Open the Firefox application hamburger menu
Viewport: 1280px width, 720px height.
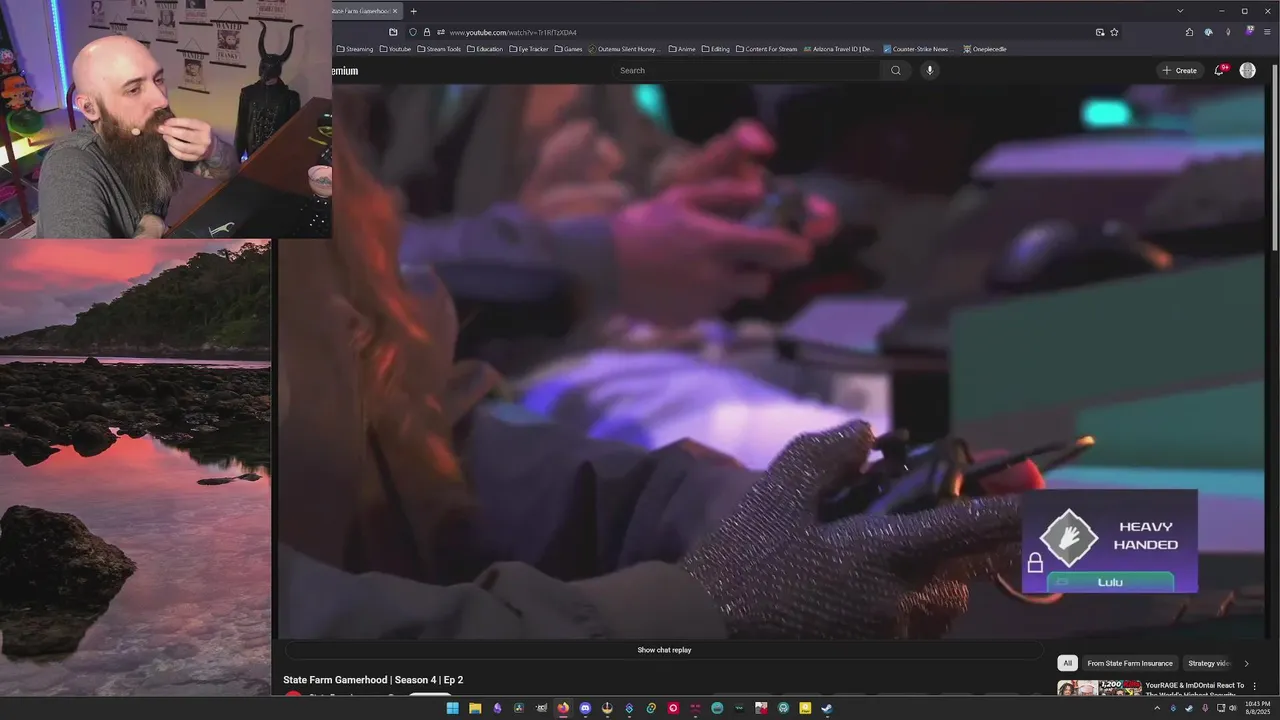click(x=1267, y=32)
